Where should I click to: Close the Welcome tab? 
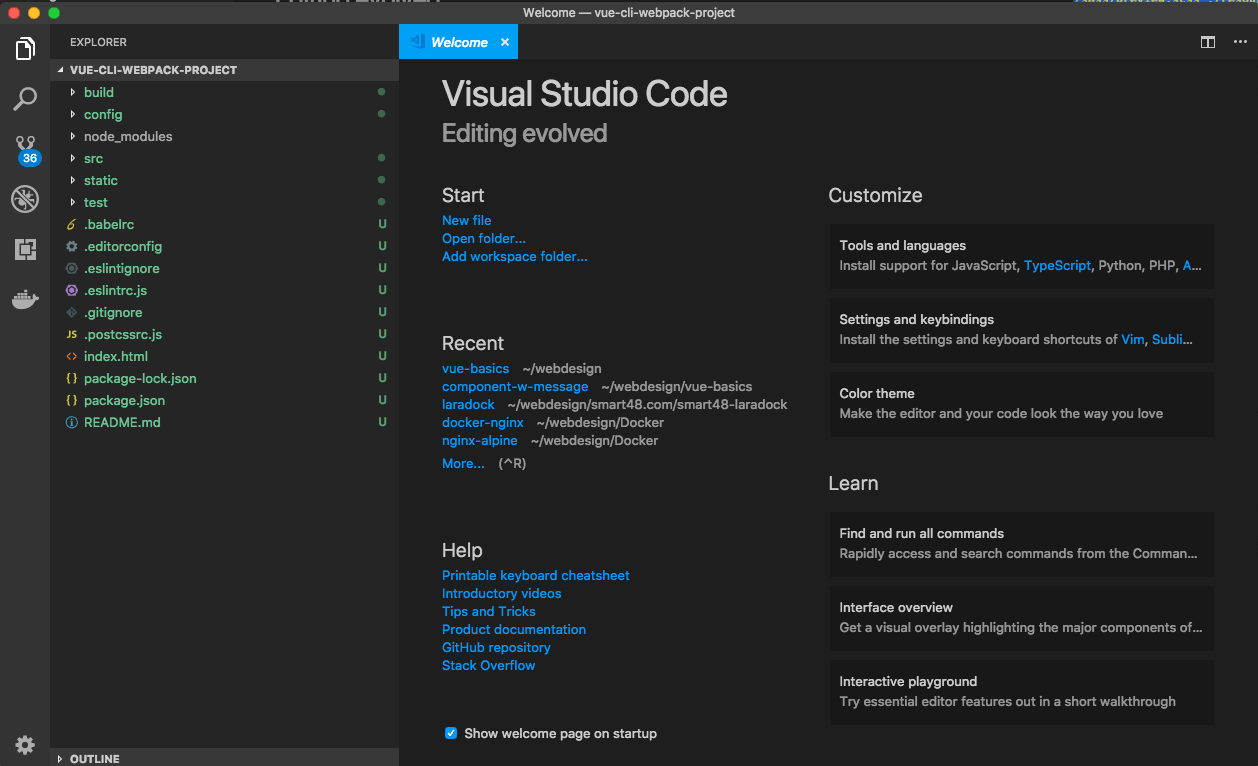point(505,42)
